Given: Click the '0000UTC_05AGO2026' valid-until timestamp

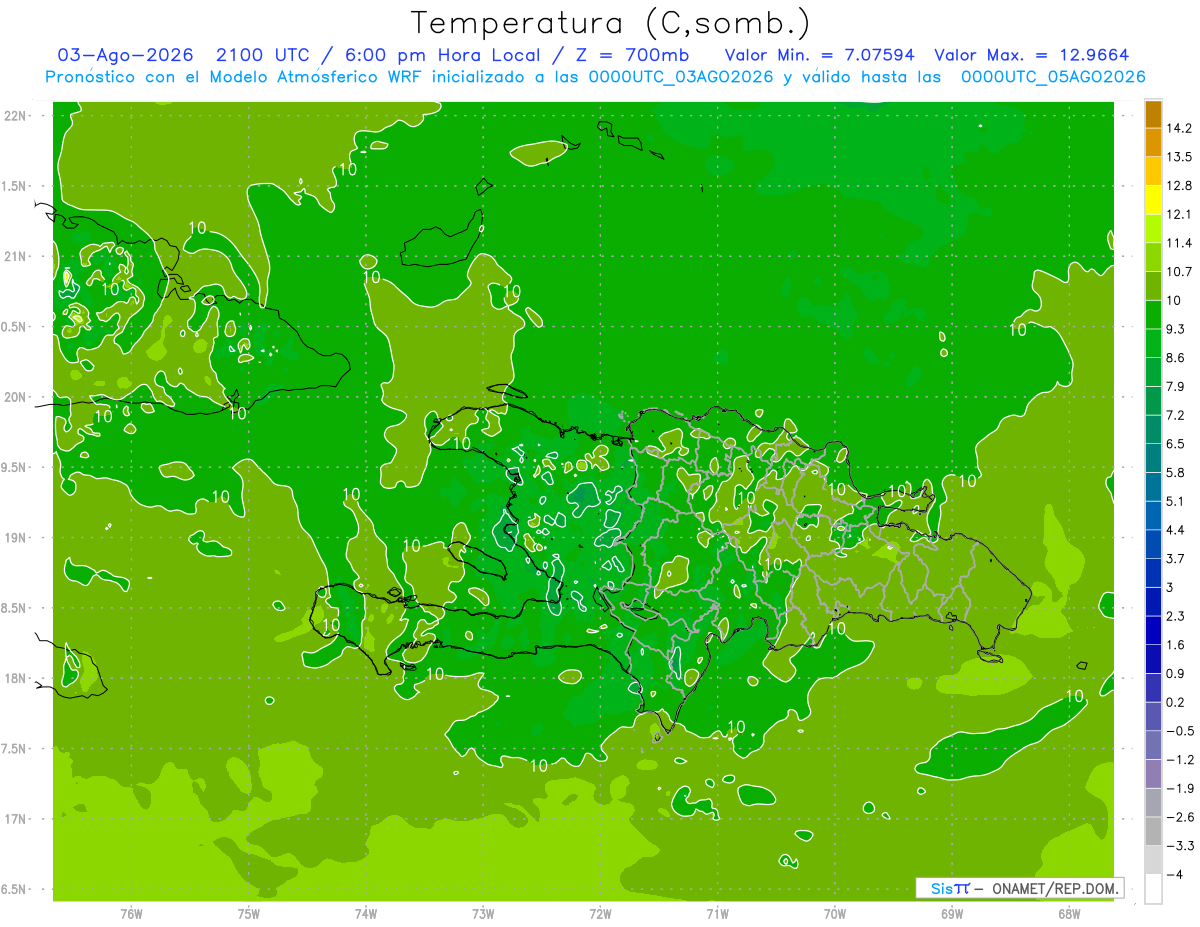Looking at the screenshot, I should tap(1053, 77).
